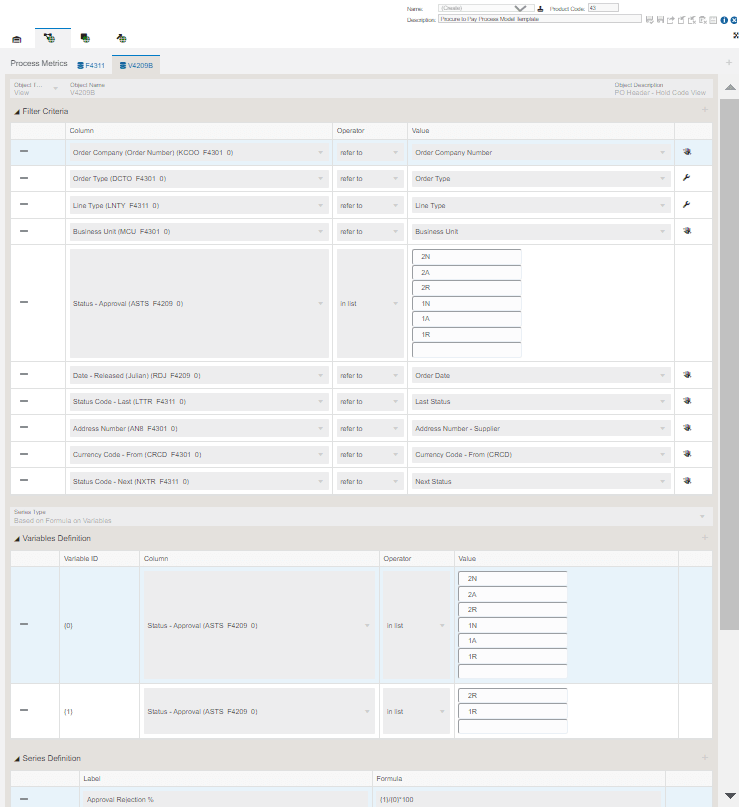Remove variable {0} row
The image size is (739, 807).
coord(24,624)
